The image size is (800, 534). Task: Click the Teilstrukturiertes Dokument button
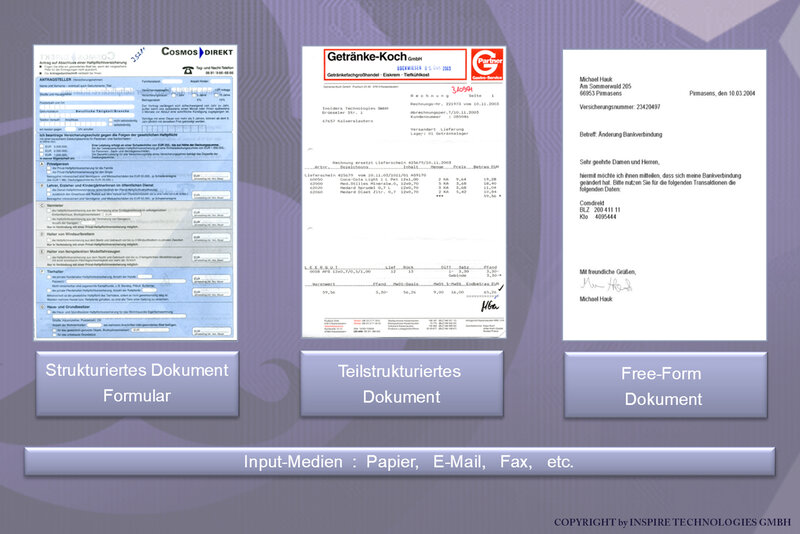tap(402, 384)
